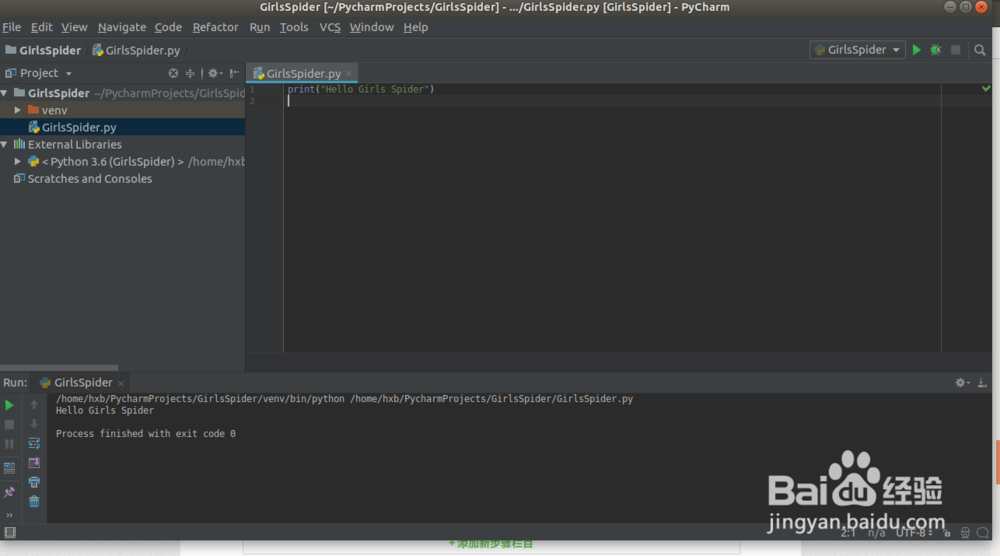This screenshot has width=1000, height=556.
Task: Expand the venv folder
Action: pyautogui.click(x=18, y=110)
